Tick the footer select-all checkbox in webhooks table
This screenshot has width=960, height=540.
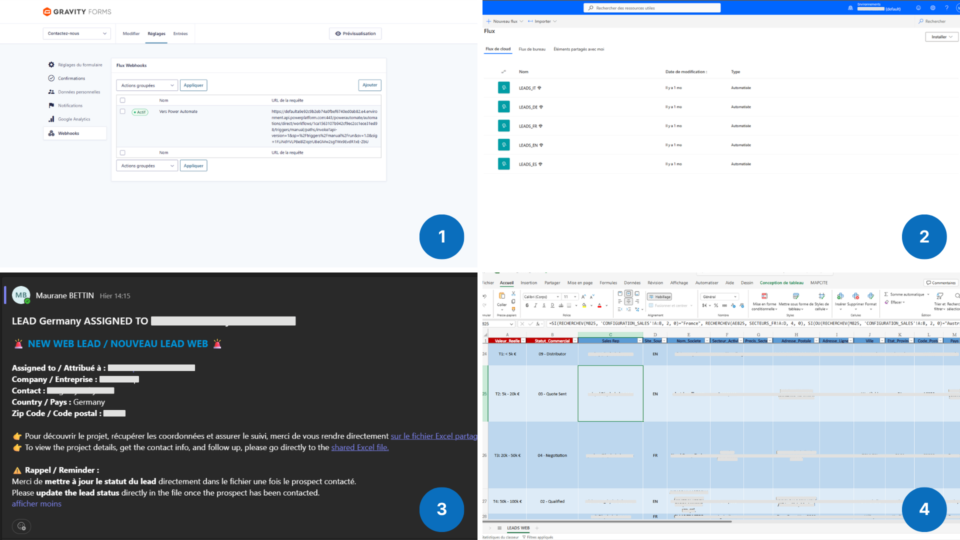pyautogui.click(x=122, y=152)
